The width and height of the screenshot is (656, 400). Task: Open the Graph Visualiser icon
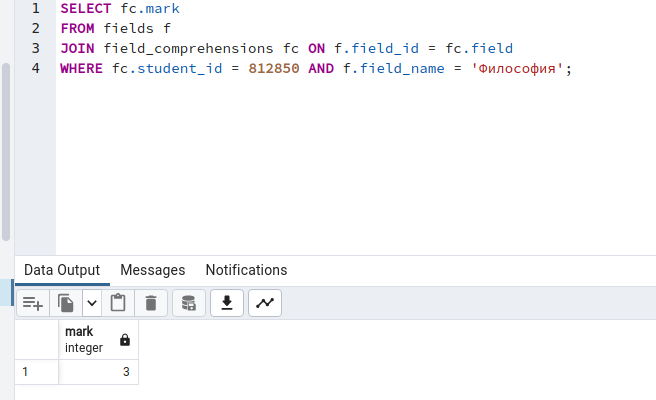(x=265, y=303)
